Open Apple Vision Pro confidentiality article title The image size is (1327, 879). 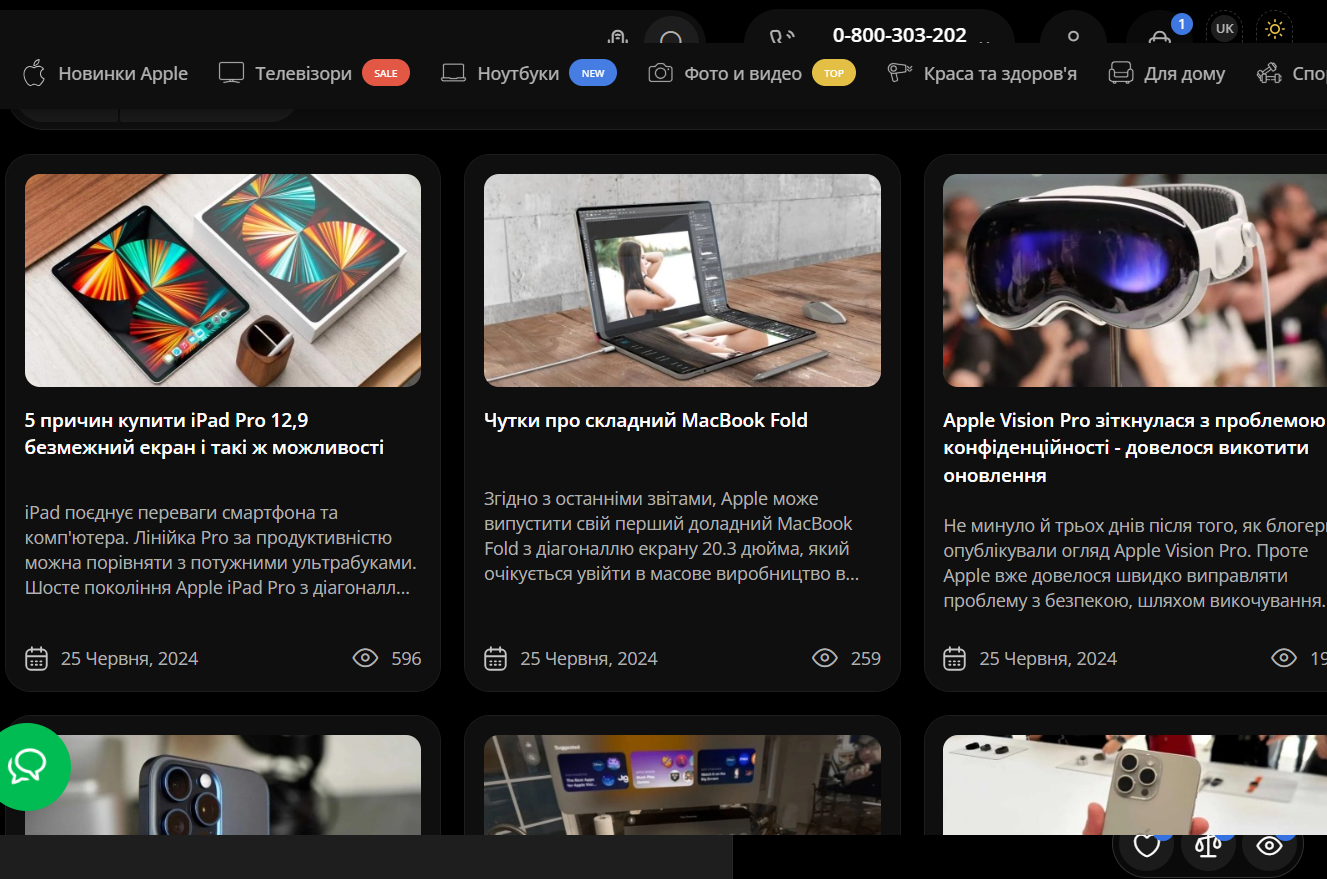coord(1130,448)
